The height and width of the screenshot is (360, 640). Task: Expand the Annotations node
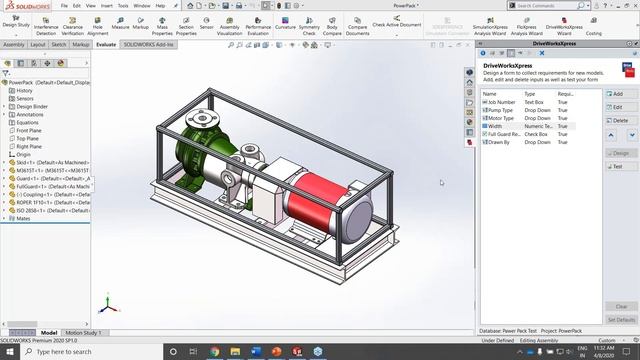tap(4, 114)
